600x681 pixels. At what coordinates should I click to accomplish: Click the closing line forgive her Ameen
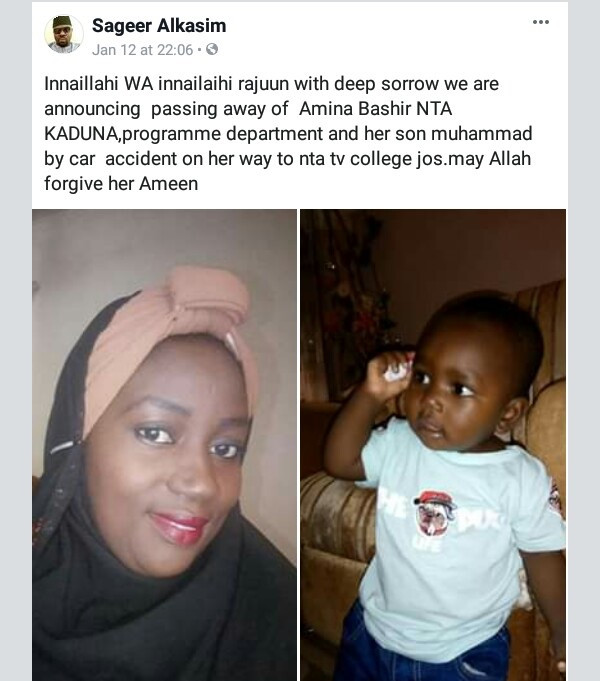121,184
